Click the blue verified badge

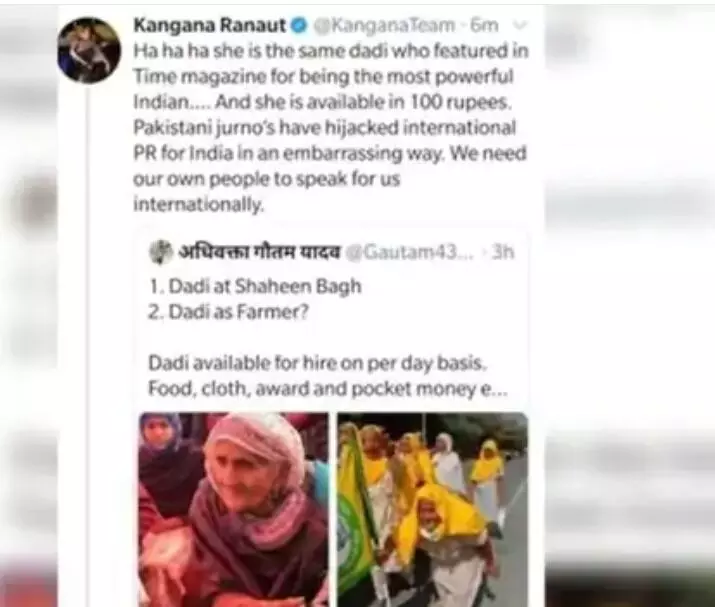(x=299, y=26)
